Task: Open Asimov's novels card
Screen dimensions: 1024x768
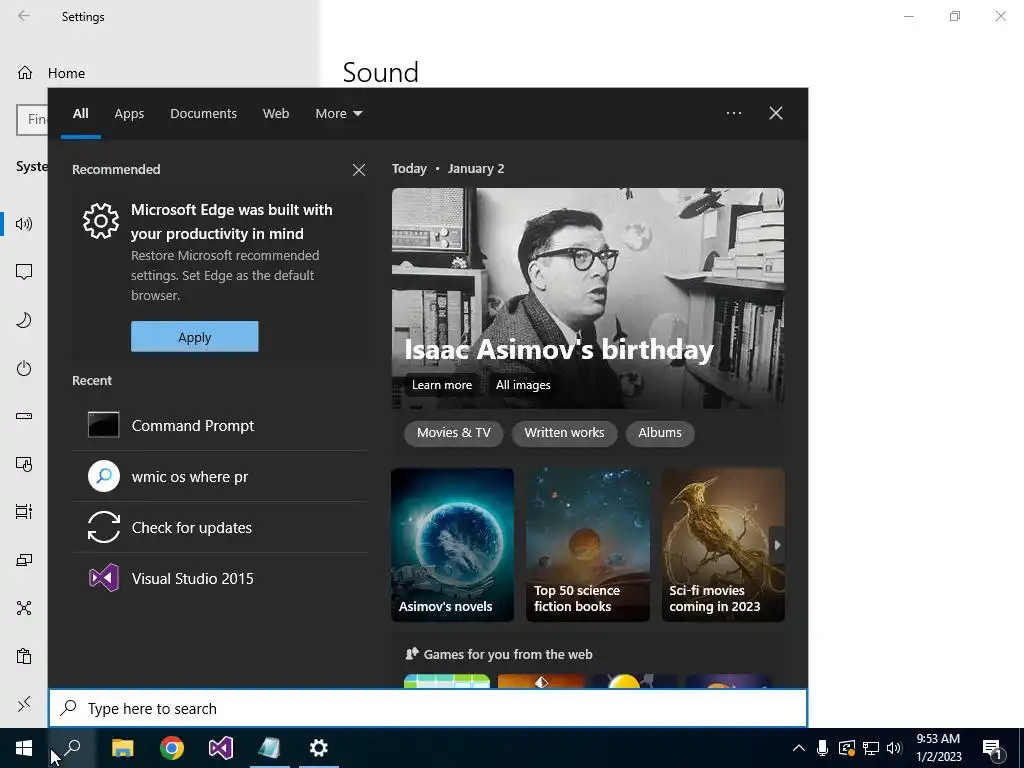Action: tap(453, 545)
